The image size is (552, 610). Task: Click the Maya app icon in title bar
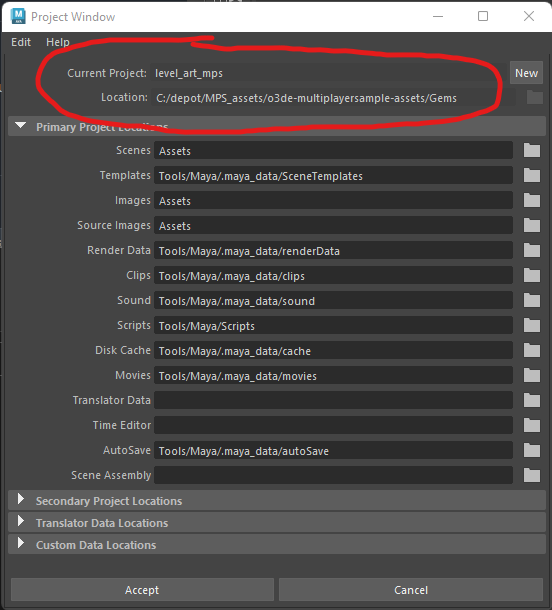tap(18, 16)
